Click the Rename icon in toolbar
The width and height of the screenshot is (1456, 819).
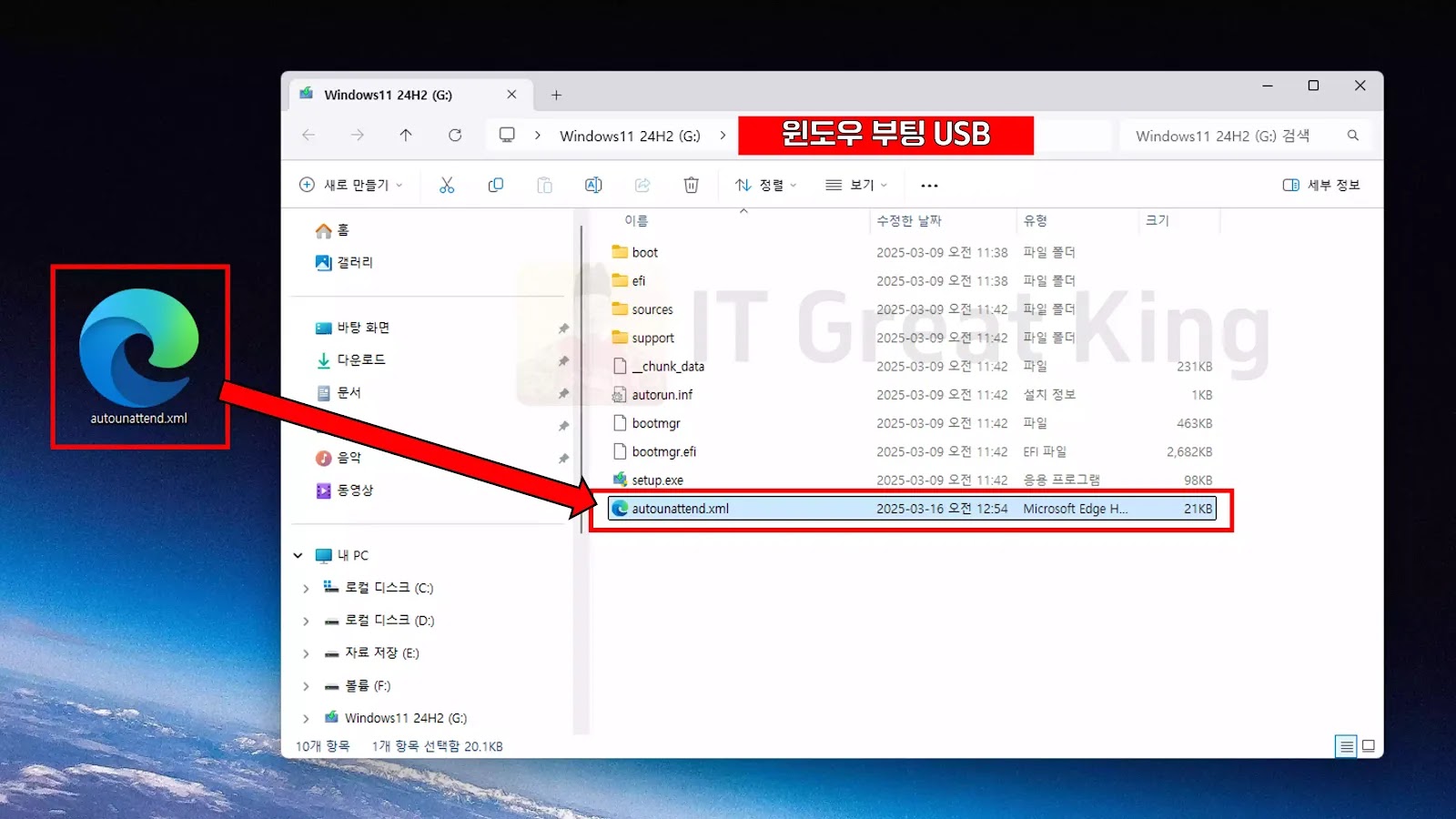coord(593,185)
